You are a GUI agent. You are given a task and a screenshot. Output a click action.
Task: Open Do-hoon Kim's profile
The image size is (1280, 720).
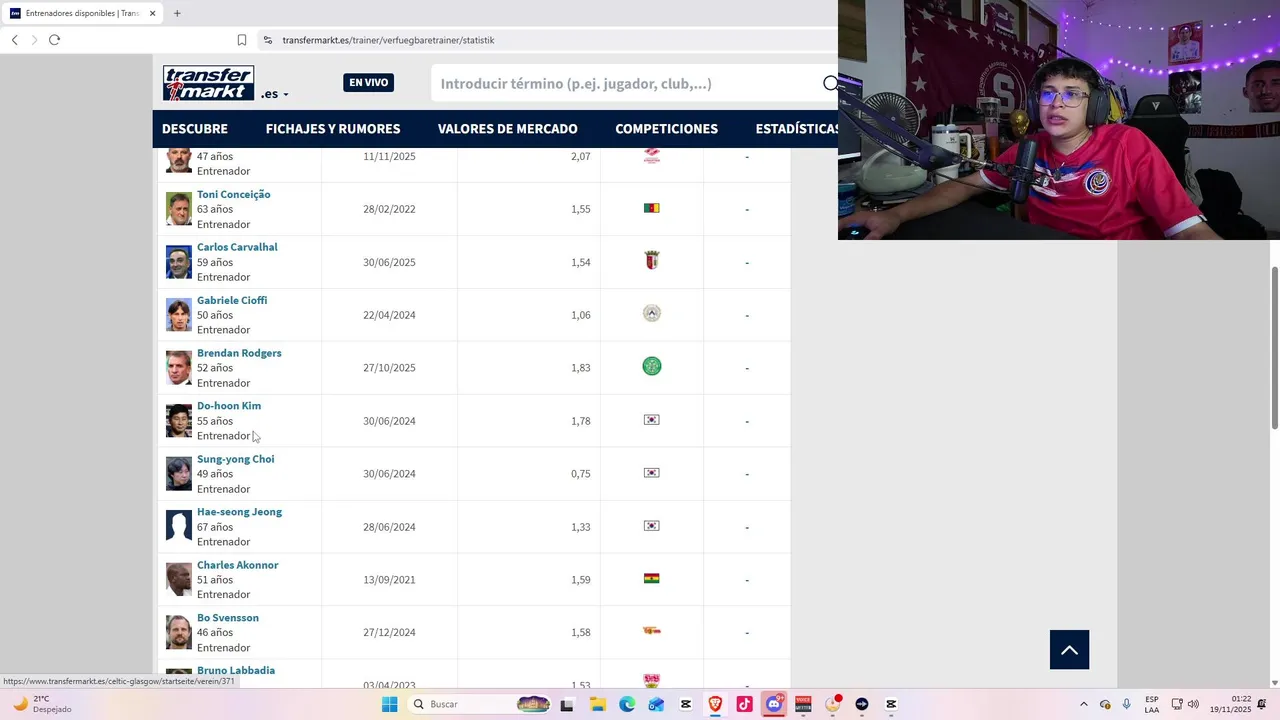[229, 406]
